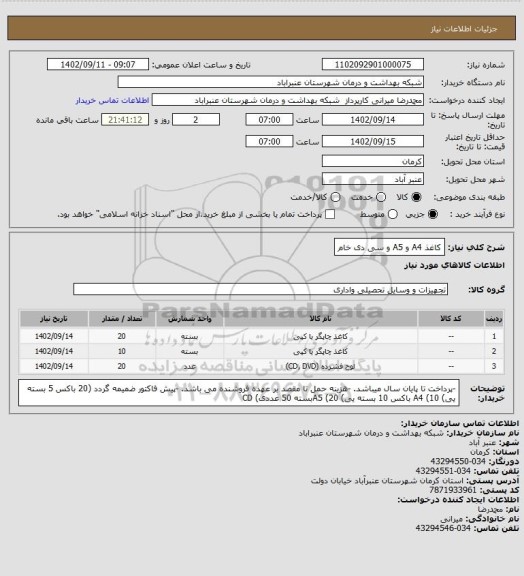
Task: Select the کالا/خدمت radio button
Action: [335, 197]
